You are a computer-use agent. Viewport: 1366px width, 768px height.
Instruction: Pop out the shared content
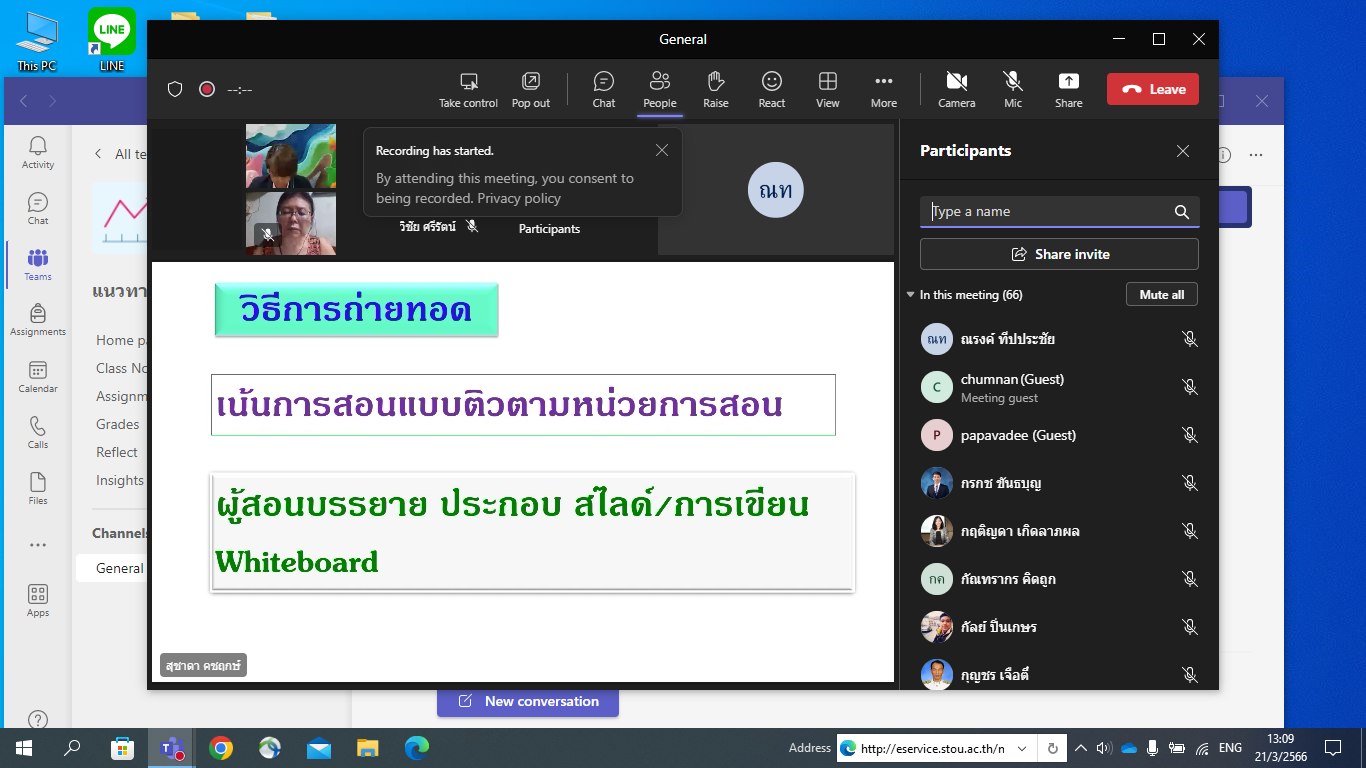pyautogui.click(x=531, y=89)
